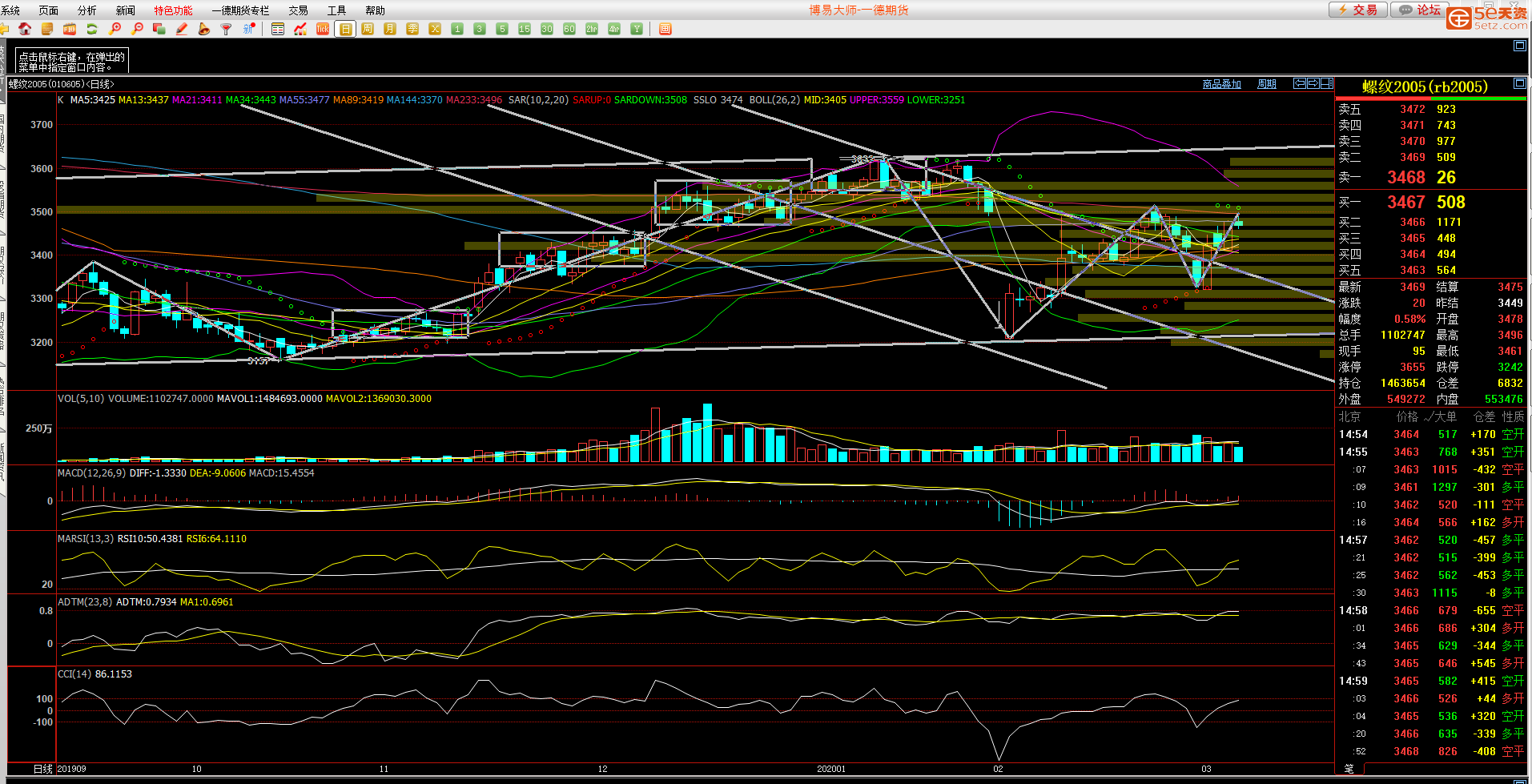Click the 商品叠加 link

pyautogui.click(x=1222, y=84)
